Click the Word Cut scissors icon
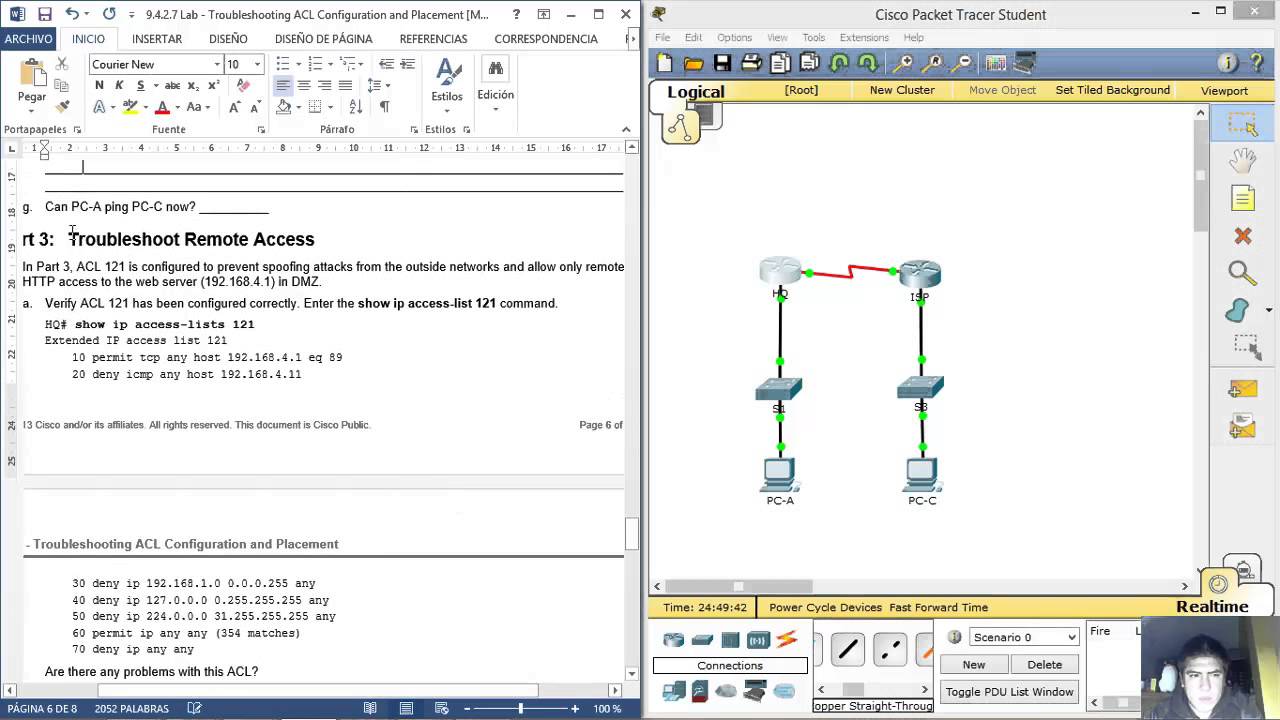This screenshot has width=1280, height=720. pyautogui.click(x=61, y=63)
